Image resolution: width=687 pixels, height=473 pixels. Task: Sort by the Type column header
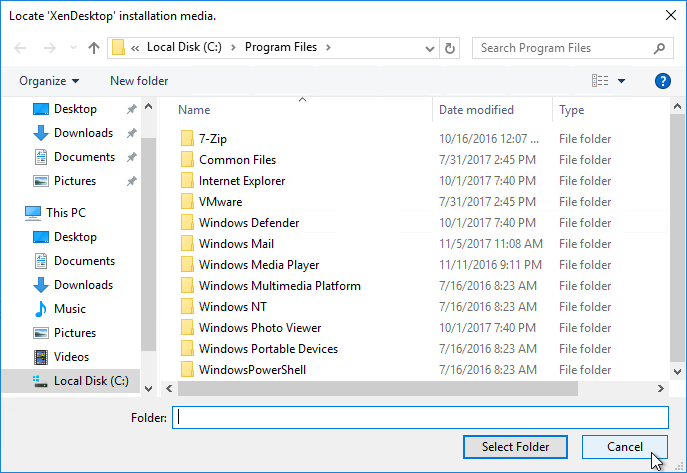[x=571, y=110]
